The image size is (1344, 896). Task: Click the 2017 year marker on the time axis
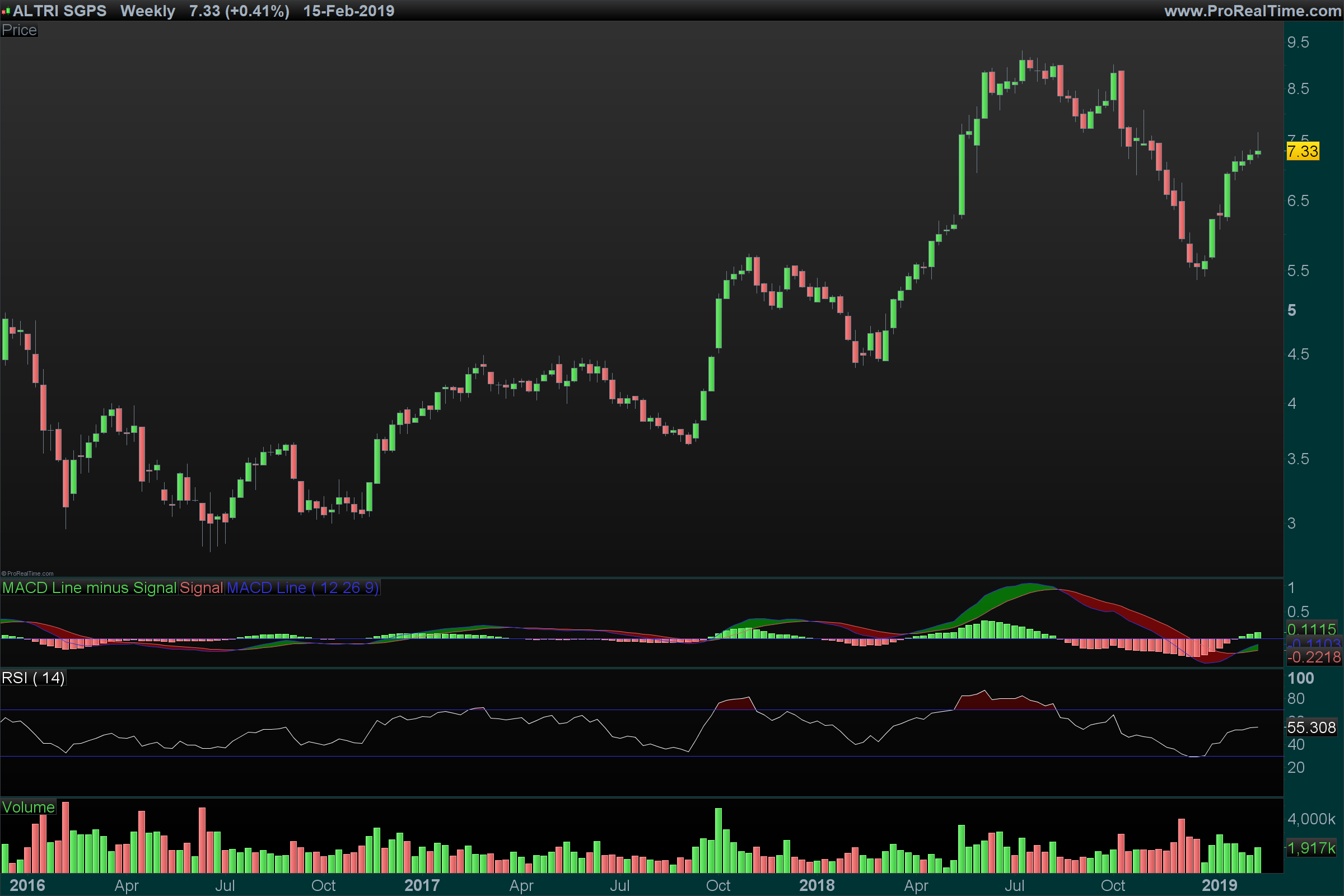(422, 885)
